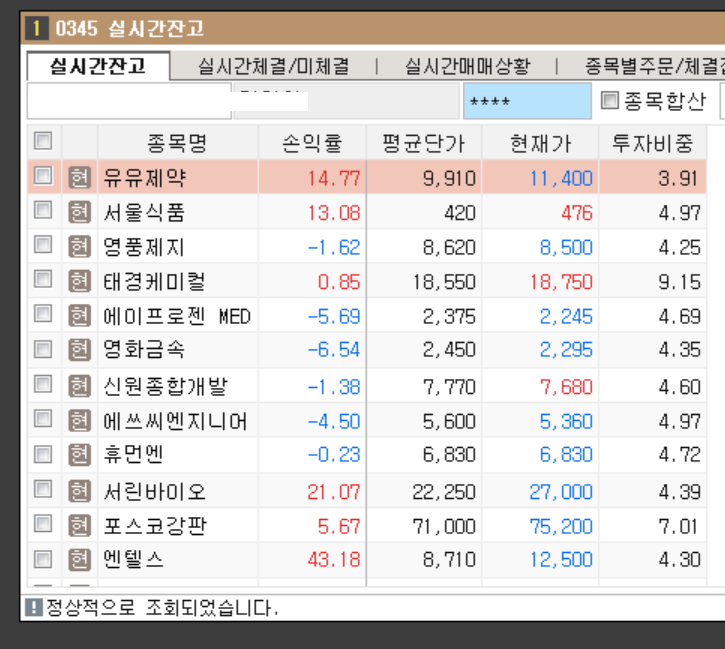Select stock name 서울식품
The width and height of the screenshot is (725, 649).
pos(144,213)
